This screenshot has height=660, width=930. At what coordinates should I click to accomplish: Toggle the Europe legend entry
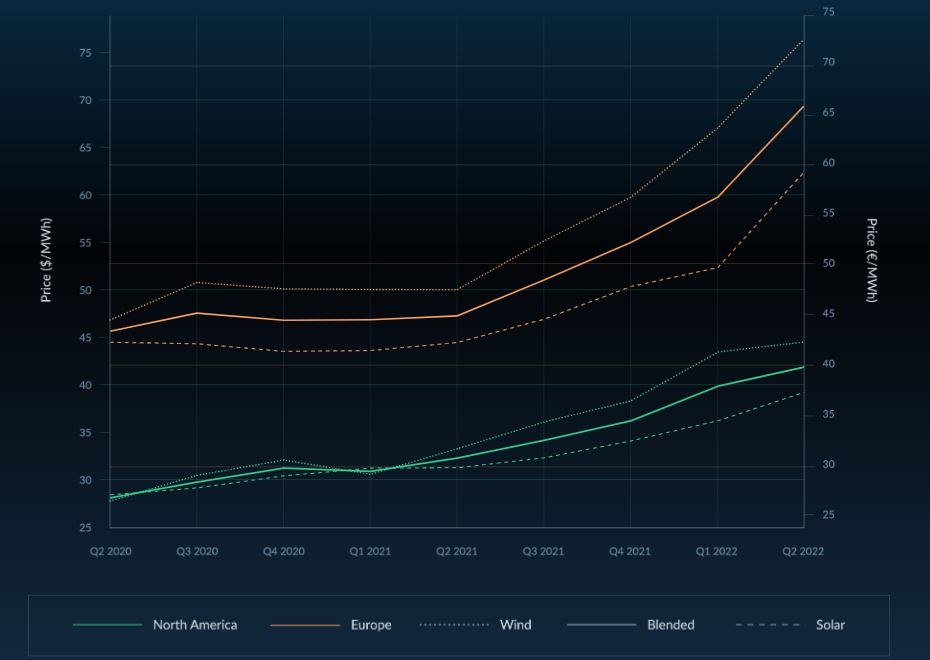(371, 625)
